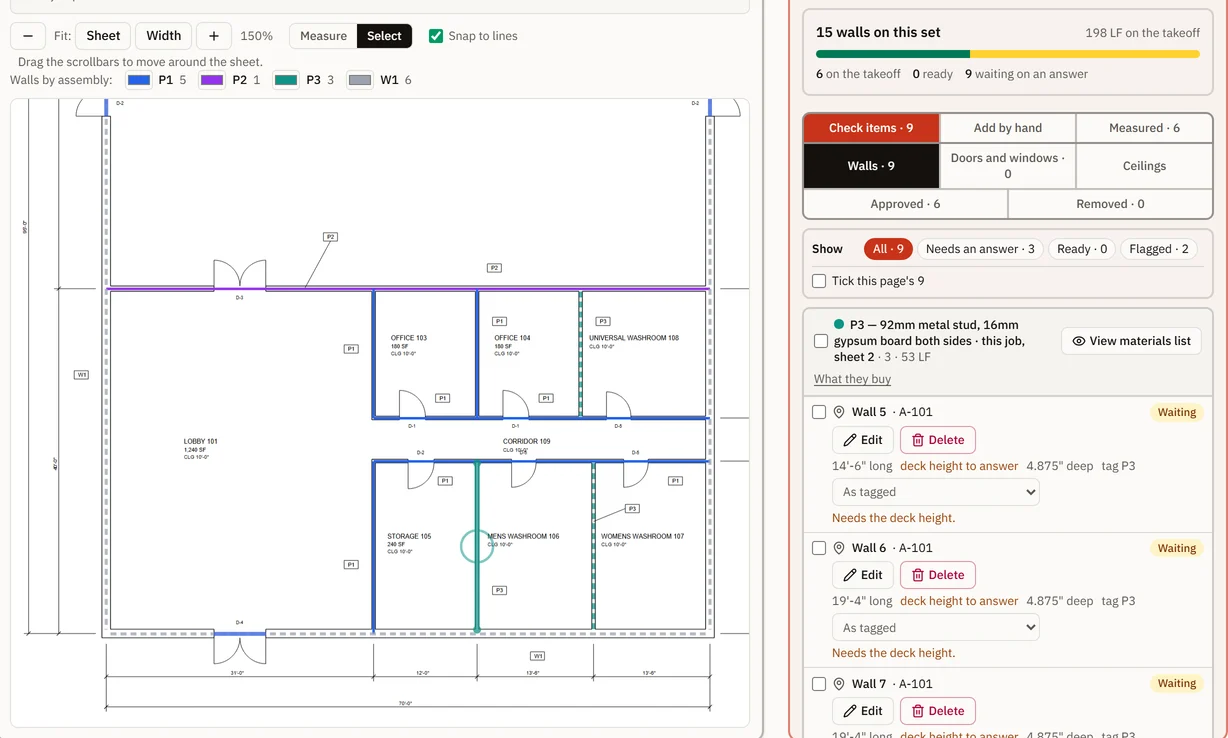This screenshot has height=738, width=1228.
Task: Click the OFFICE 104 room label
Action: click(x=512, y=338)
